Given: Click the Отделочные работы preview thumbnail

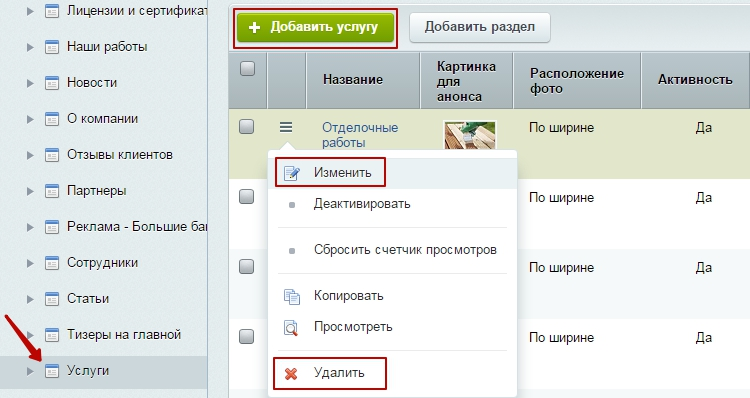Looking at the screenshot, I should 470,135.
